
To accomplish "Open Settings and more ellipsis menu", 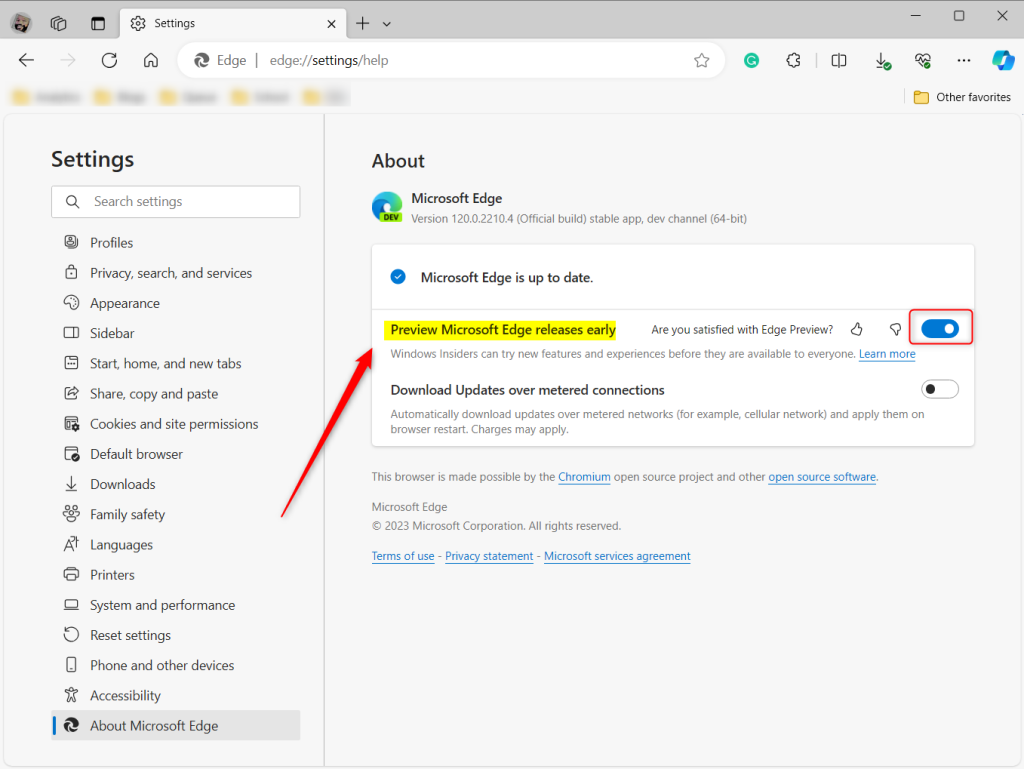I will tap(964, 61).
